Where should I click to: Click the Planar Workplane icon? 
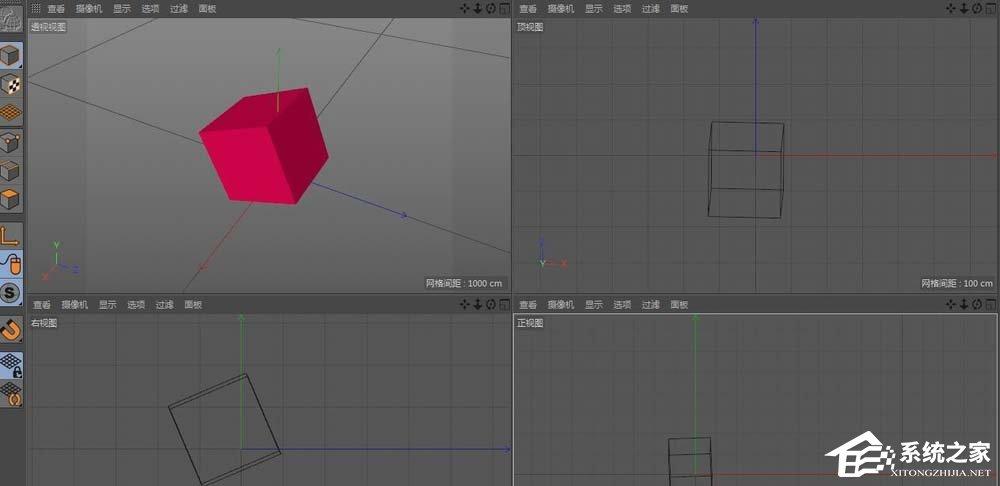(11, 394)
